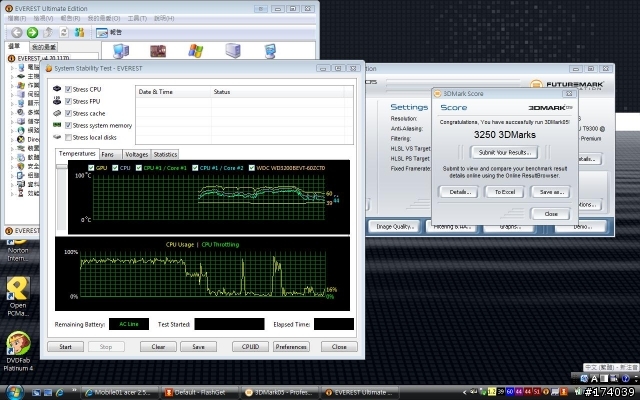Image resolution: width=640 pixels, height=400 pixels.
Task: Open the 工具(T) Tools menu in EVEREST
Action: tap(137, 18)
